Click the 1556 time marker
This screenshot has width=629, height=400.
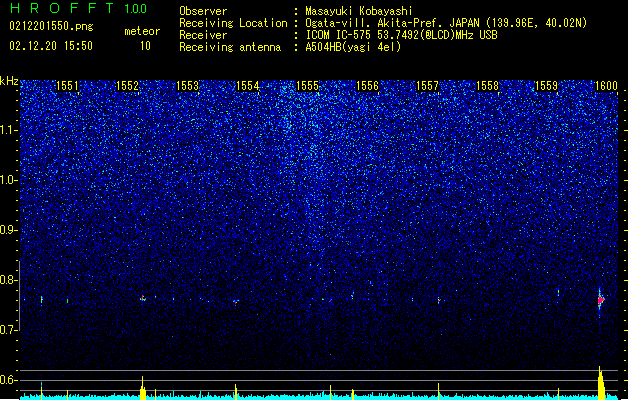tap(367, 86)
